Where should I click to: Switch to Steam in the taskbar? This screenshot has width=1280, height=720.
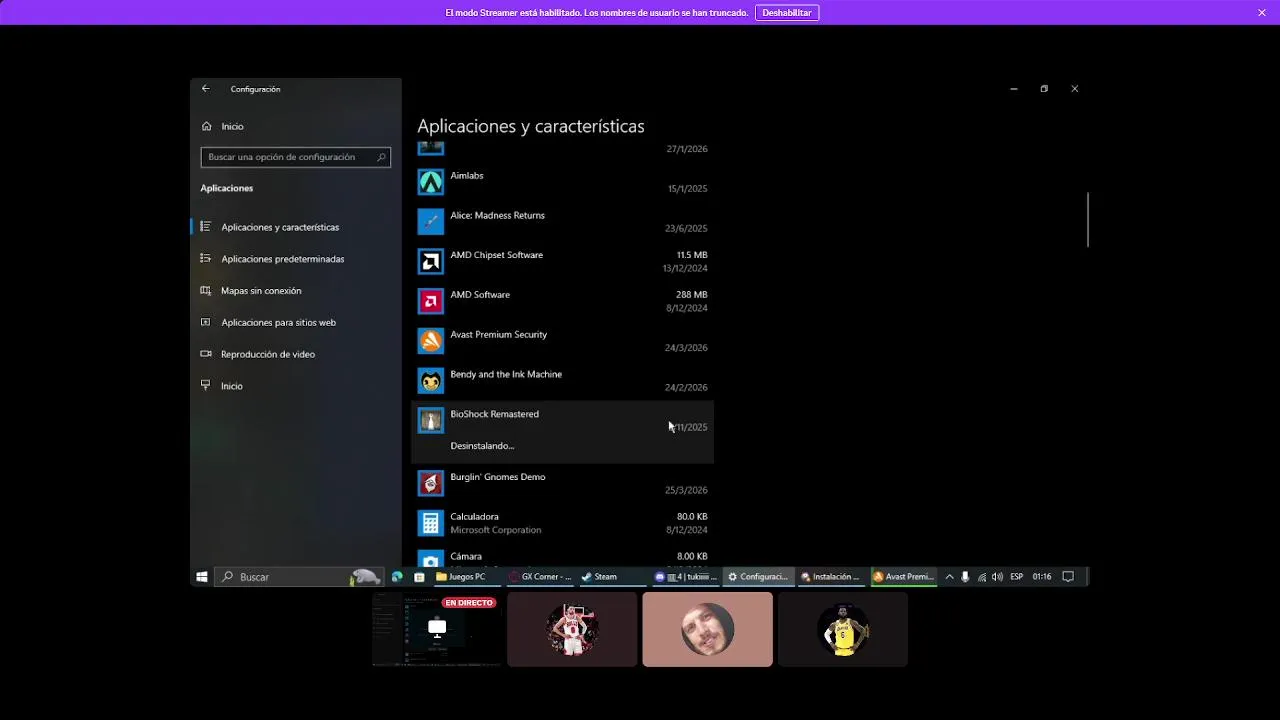[x=613, y=577]
